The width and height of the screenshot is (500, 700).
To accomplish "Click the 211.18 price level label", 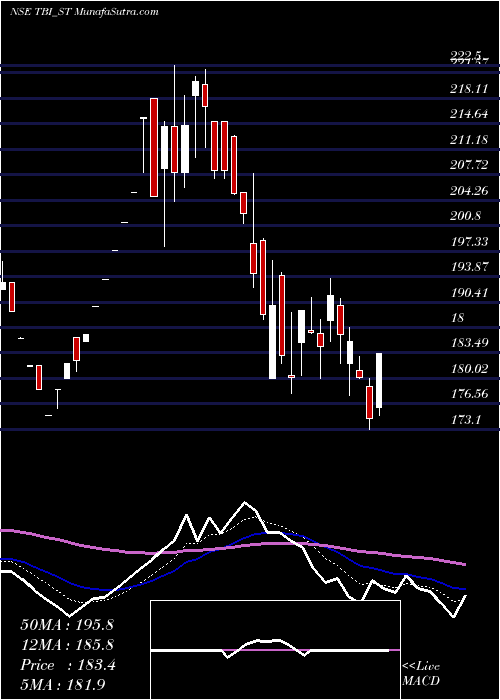I will (468, 140).
